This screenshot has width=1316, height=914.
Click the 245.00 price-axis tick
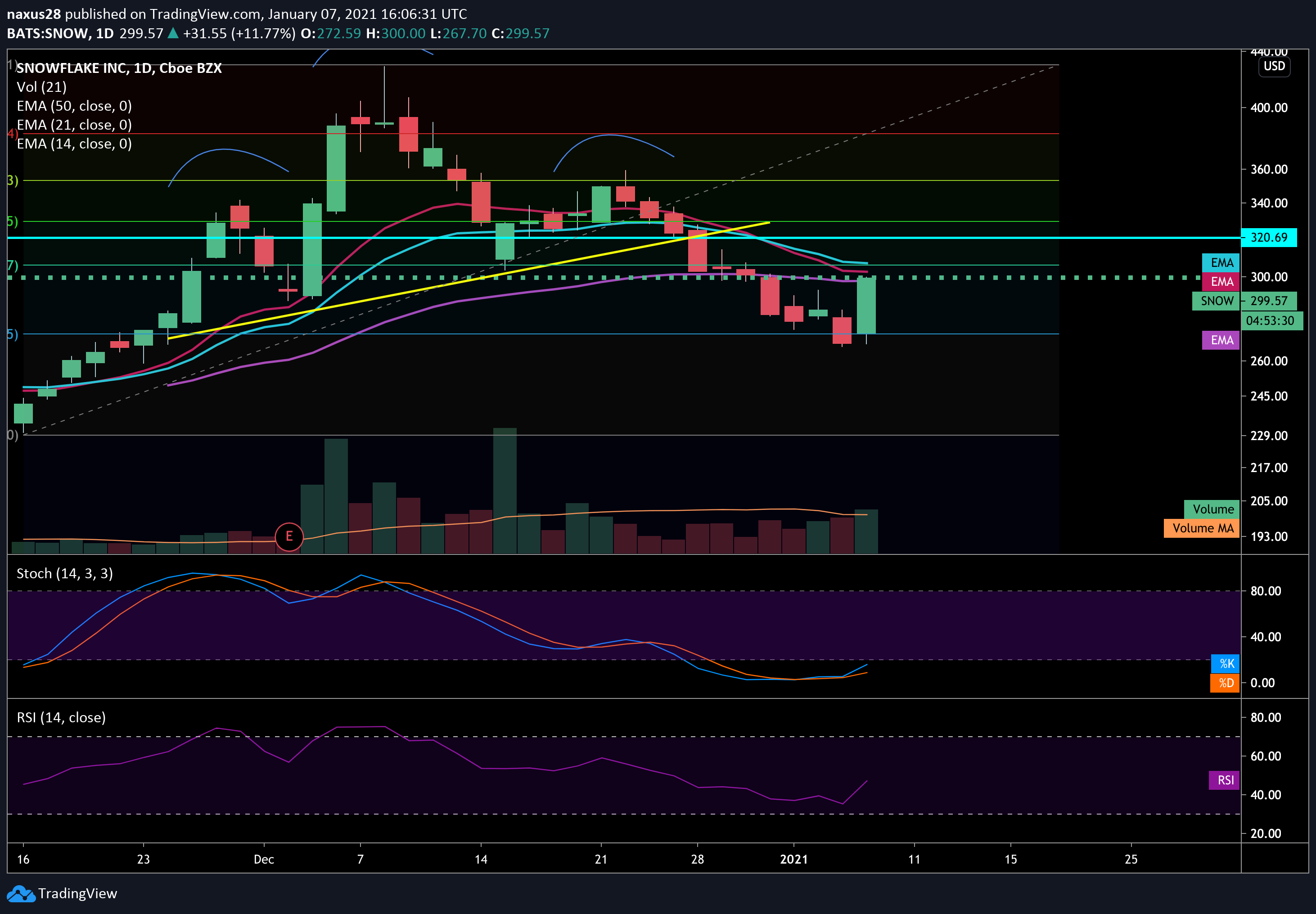coord(1268,396)
